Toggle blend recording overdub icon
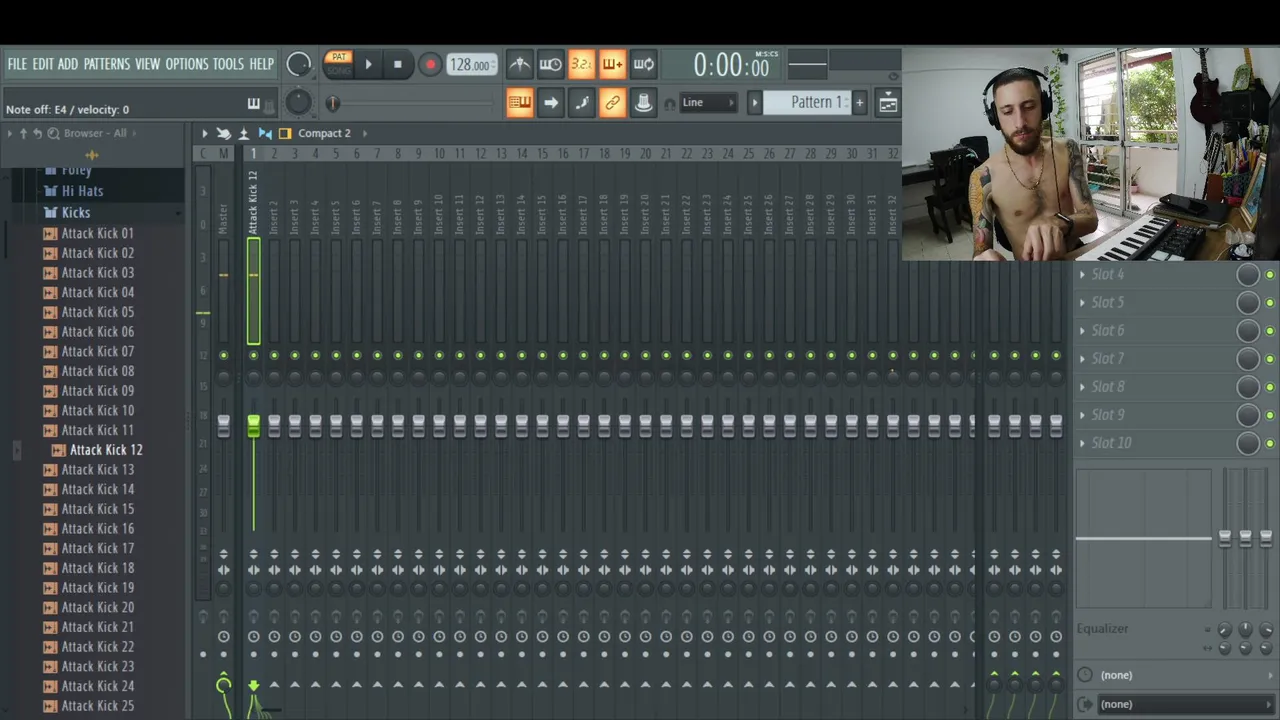This screenshot has height=720, width=1280. click(x=612, y=65)
